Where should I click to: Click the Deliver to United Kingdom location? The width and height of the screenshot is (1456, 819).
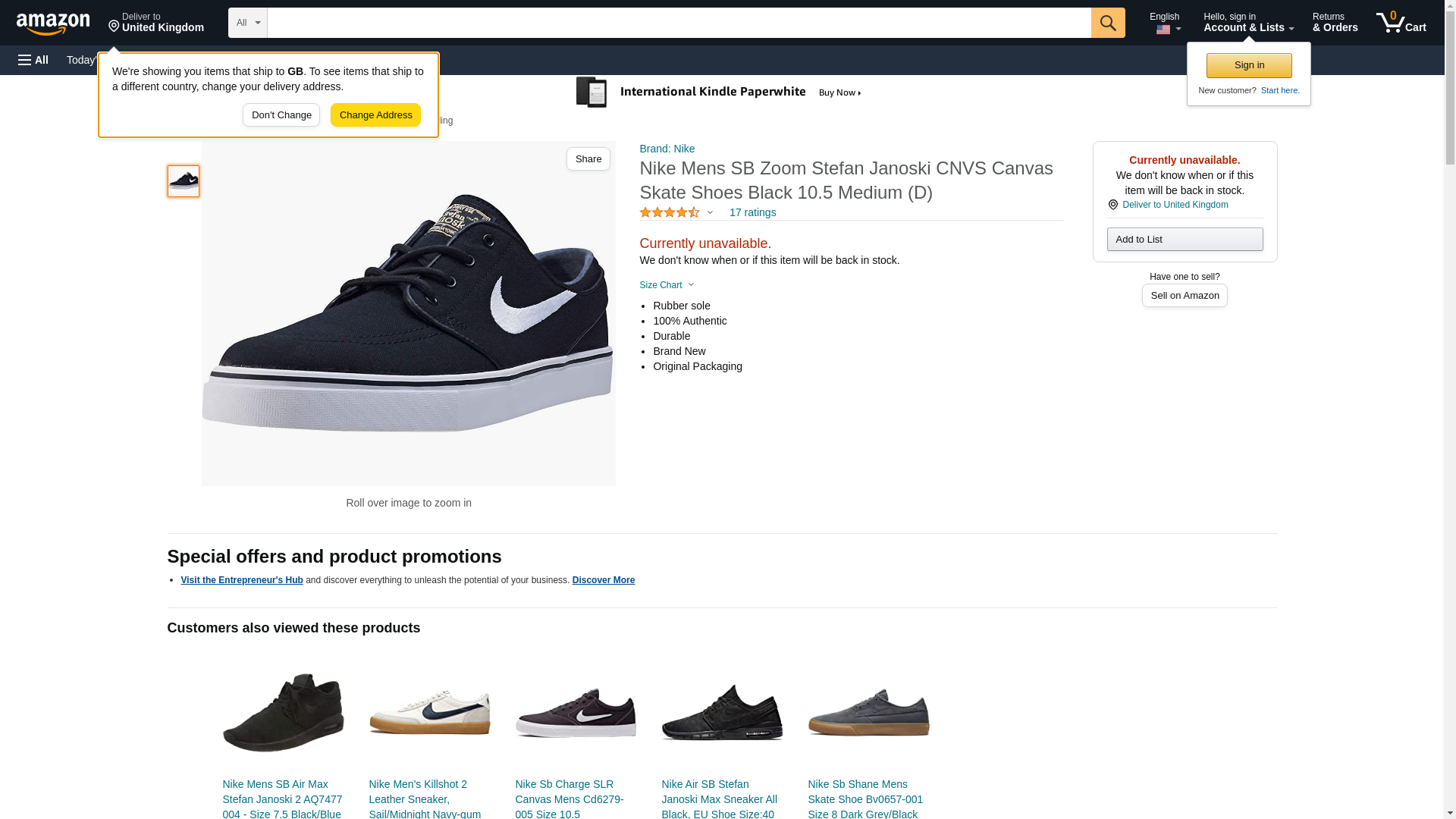click(x=156, y=23)
